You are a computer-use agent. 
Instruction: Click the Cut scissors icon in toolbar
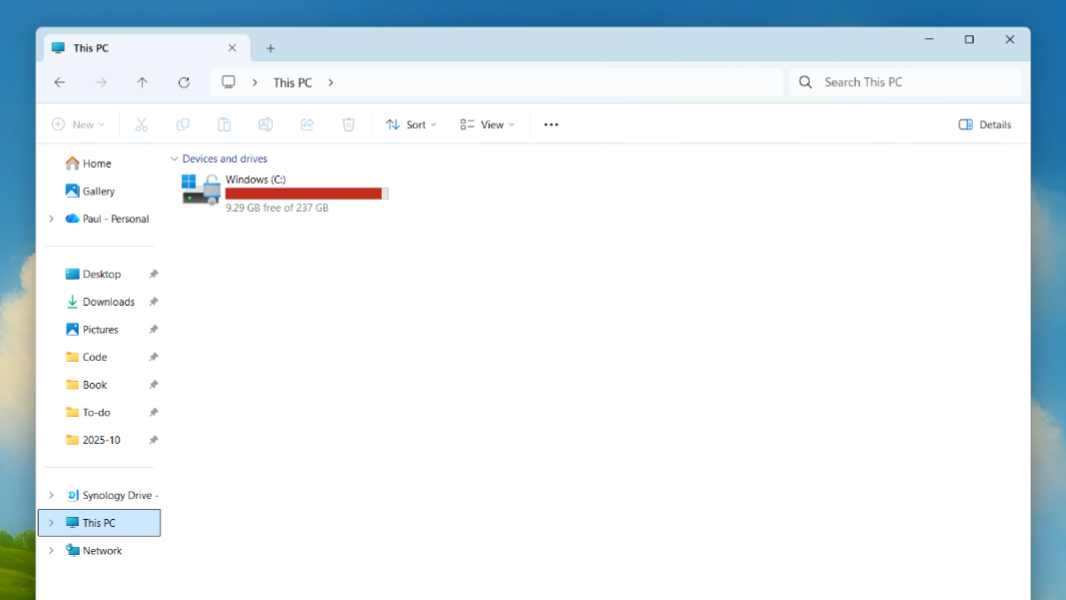pos(141,125)
